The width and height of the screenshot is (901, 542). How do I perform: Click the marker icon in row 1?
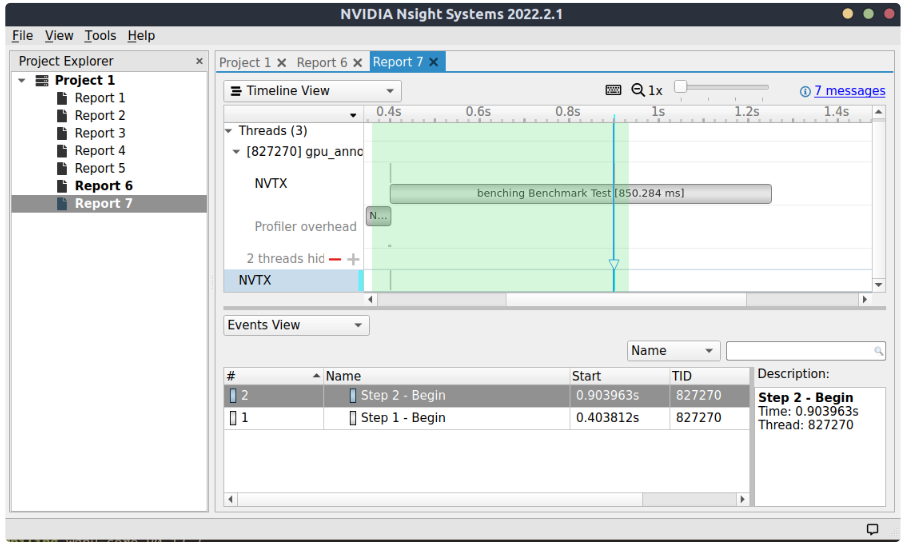[x=233, y=418]
